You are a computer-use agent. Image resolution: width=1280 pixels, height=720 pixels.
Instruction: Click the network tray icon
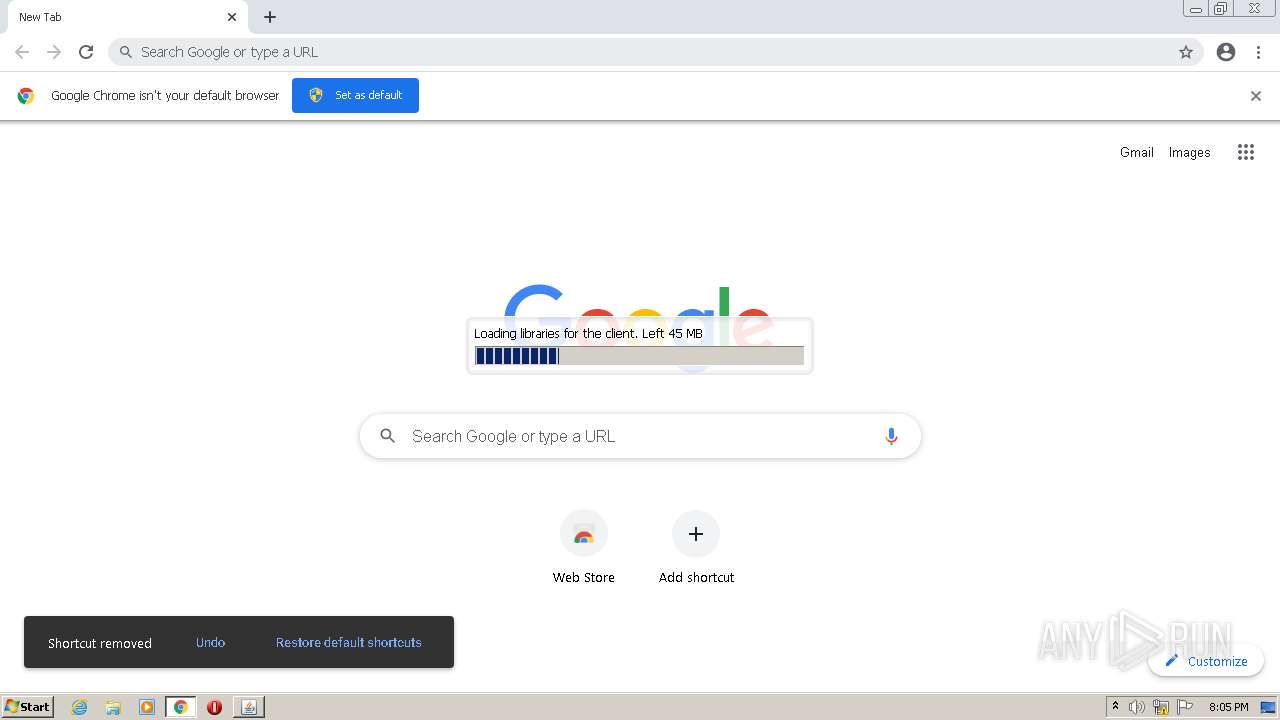(1161, 707)
